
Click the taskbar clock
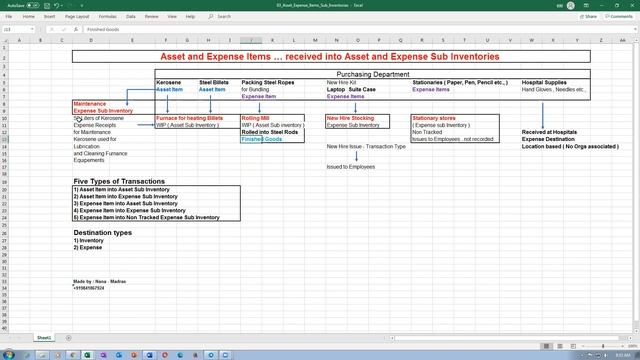click(x=623, y=355)
